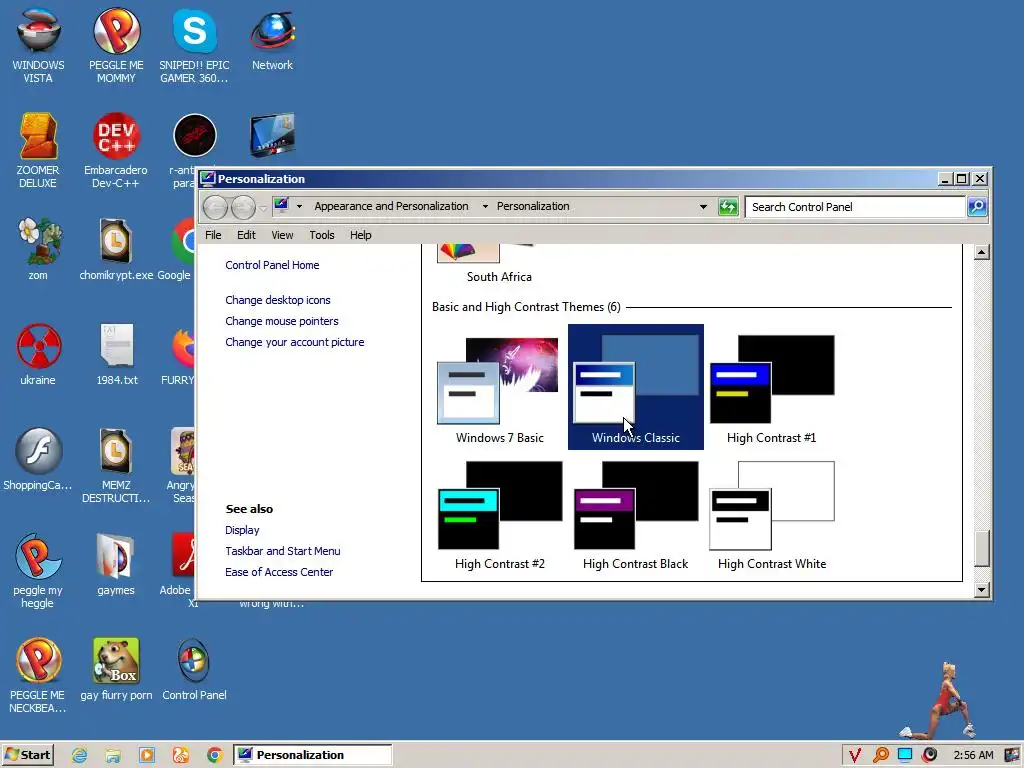Click the red V tray icon

click(x=855, y=755)
